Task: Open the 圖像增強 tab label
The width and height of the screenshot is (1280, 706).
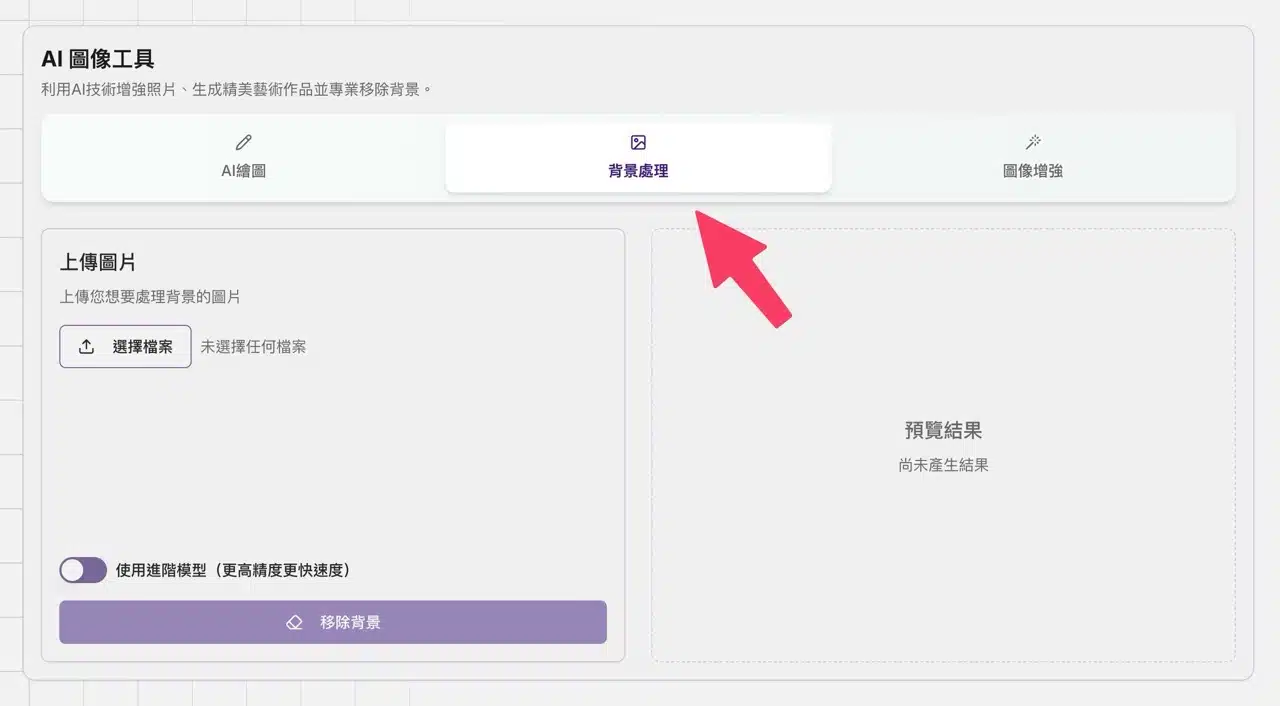Action: [x=1033, y=171]
